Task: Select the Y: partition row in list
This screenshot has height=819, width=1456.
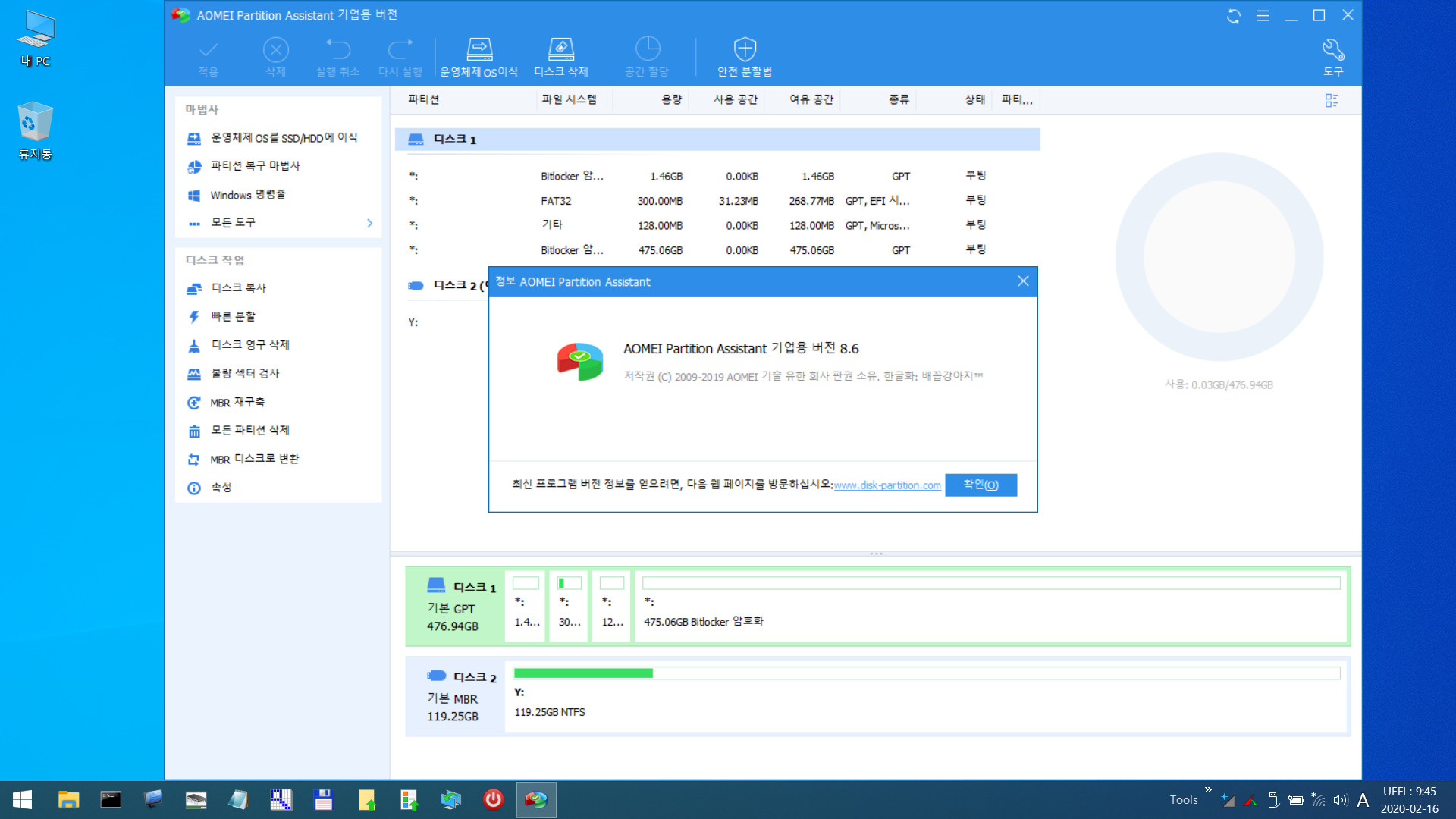Action: (x=441, y=322)
